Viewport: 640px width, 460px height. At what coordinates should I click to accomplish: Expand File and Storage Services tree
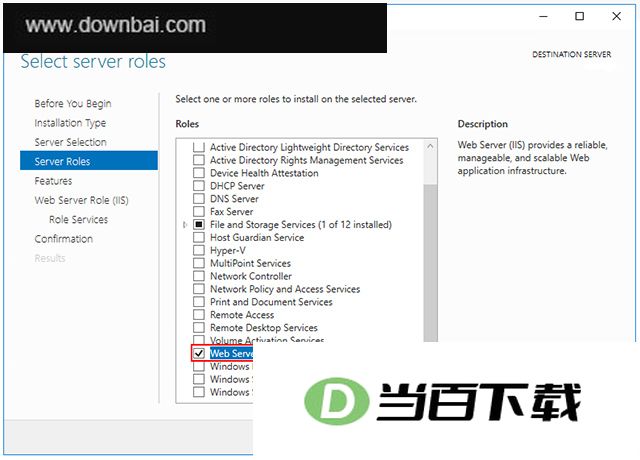[x=185, y=224]
